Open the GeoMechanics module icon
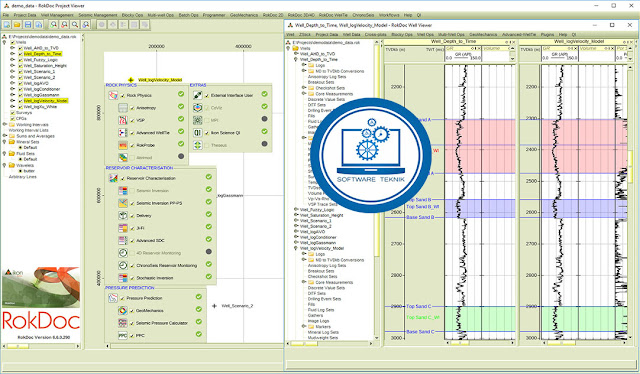The width and height of the screenshot is (640, 374). 122,311
